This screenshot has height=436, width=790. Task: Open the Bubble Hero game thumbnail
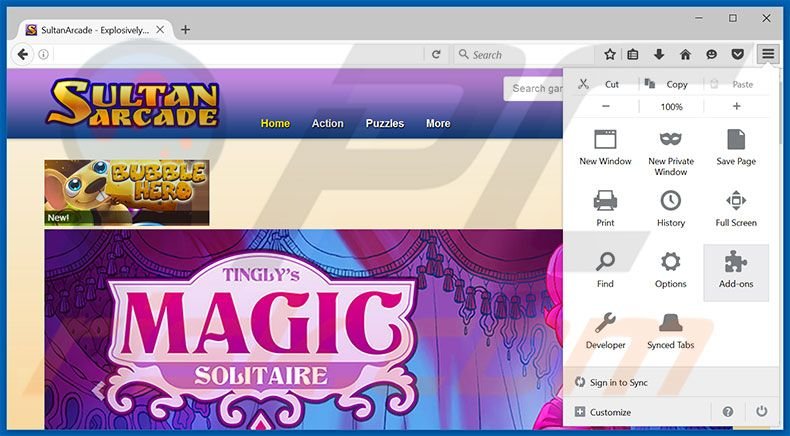(x=127, y=193)
